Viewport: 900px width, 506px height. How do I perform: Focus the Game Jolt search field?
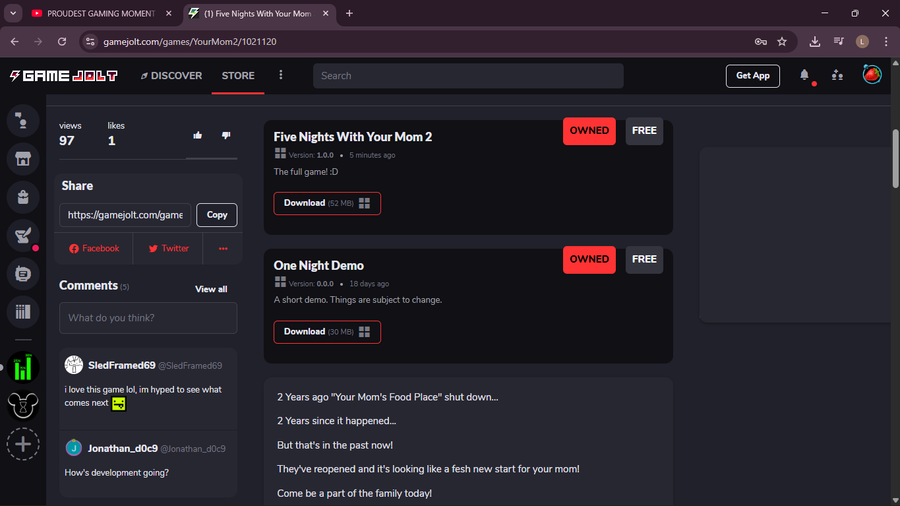468,76
